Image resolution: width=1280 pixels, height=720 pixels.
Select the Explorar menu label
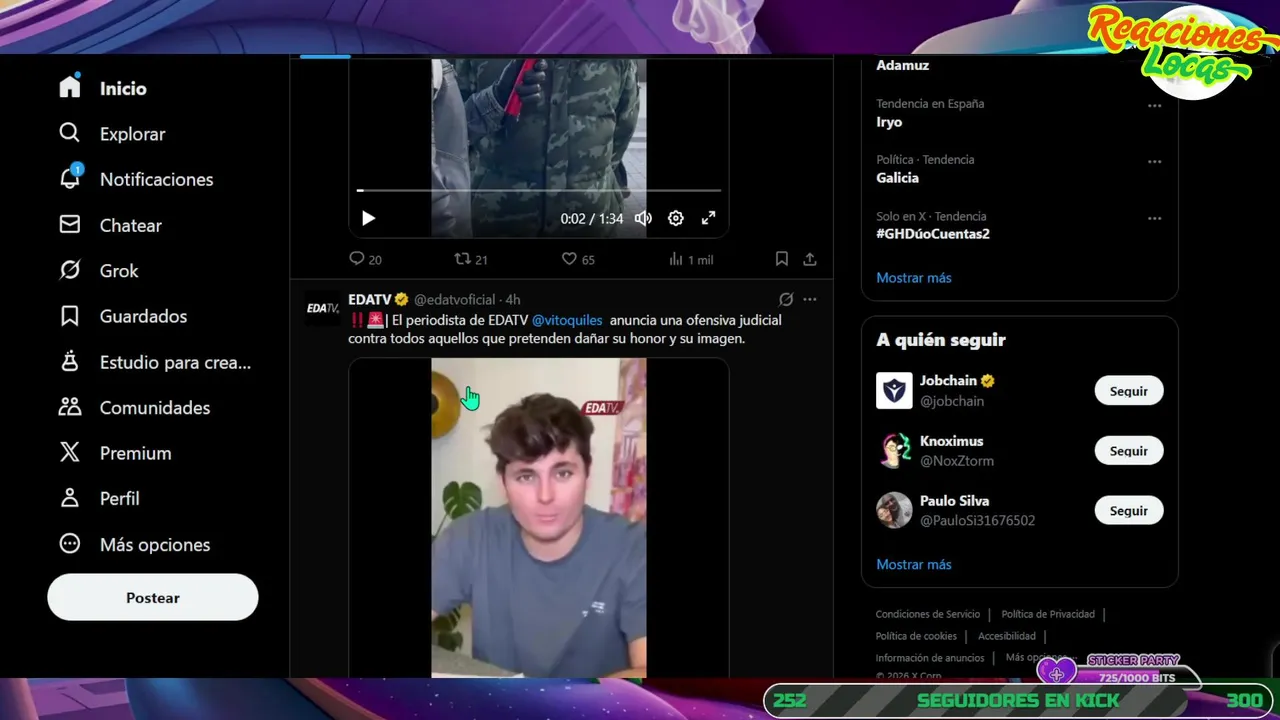click(x=132, y=134)
